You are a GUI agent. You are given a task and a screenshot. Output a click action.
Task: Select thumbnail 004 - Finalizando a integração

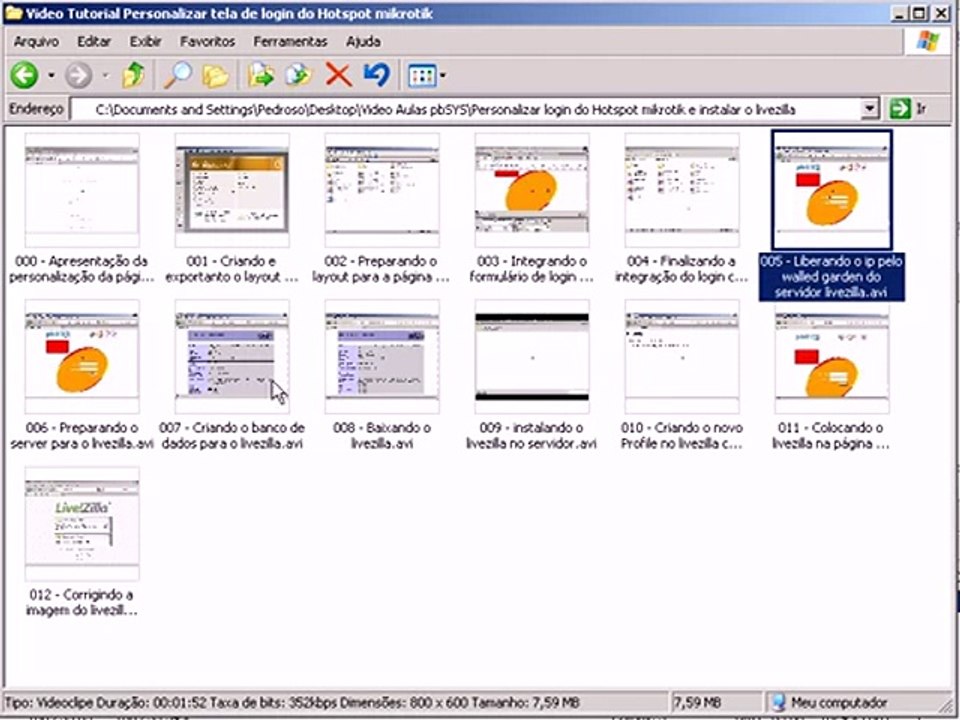(681, 190)
